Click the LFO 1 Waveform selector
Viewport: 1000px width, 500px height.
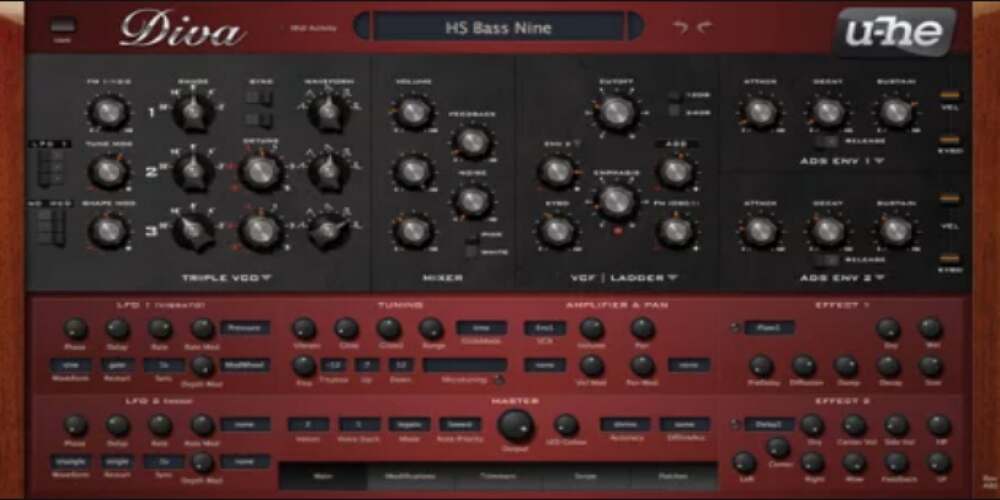point(70,366)
